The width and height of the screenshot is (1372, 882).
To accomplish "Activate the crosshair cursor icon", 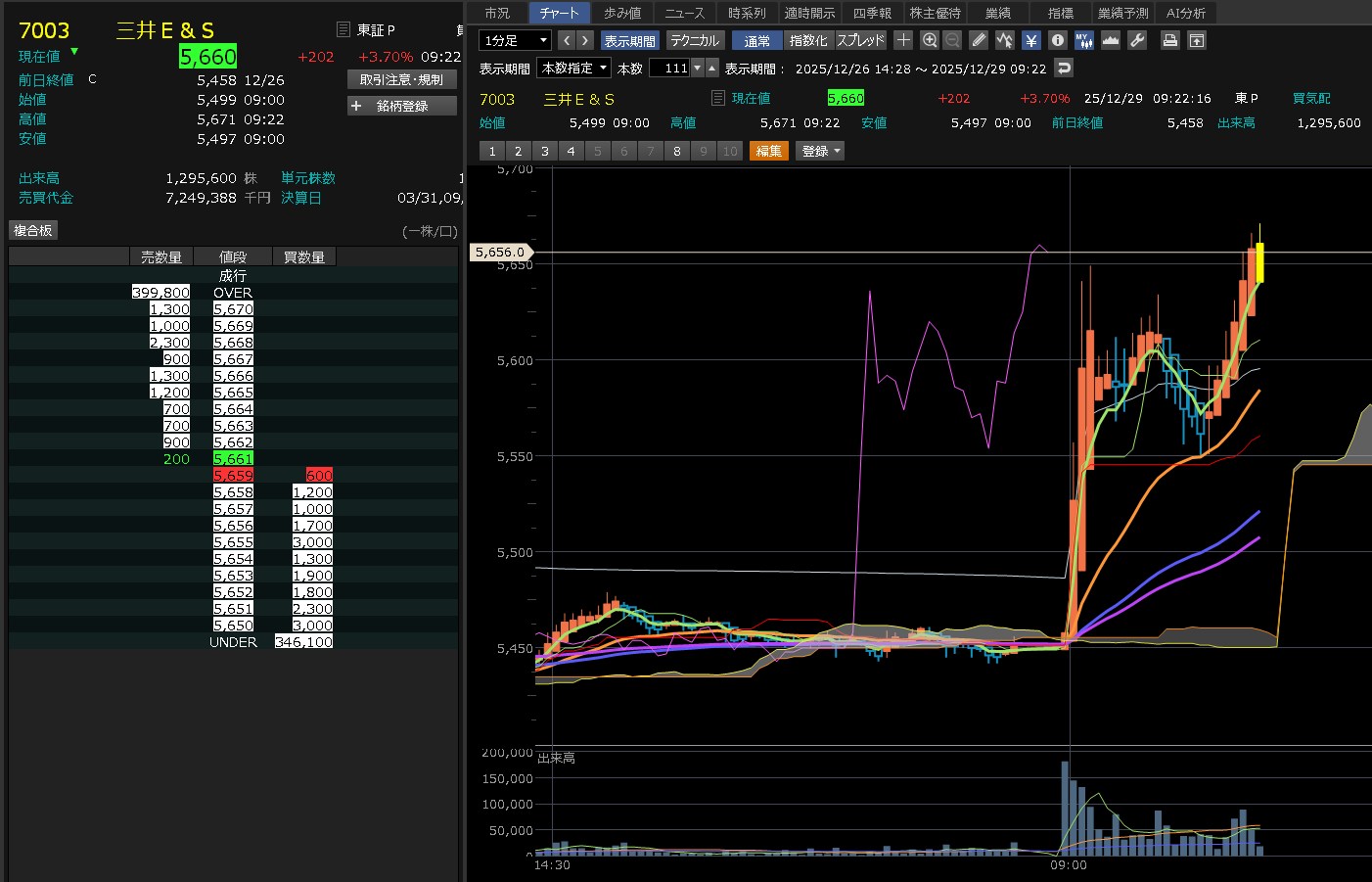I will tap(903, 40).
